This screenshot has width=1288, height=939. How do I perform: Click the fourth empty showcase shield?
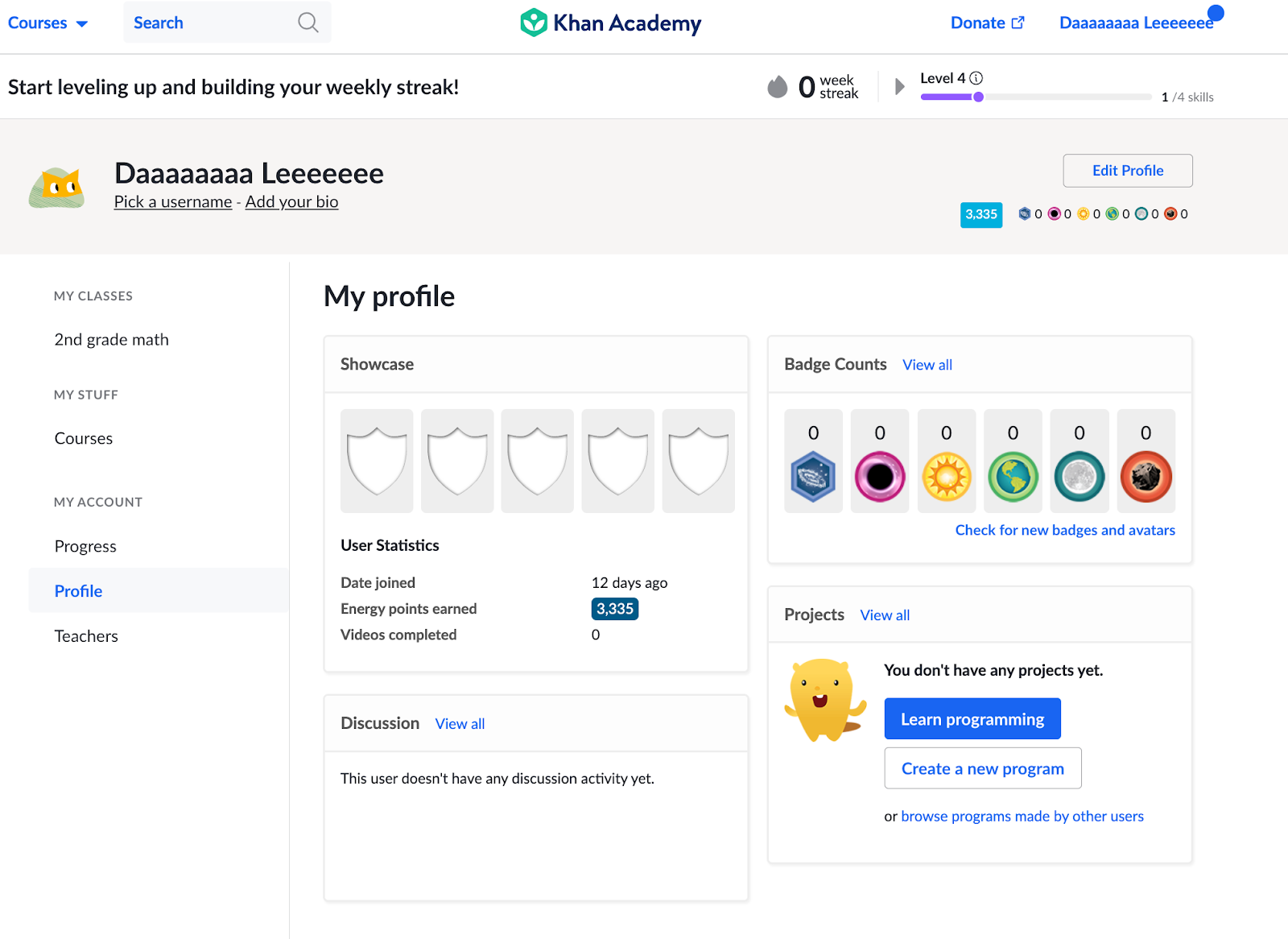pos(617,461)
